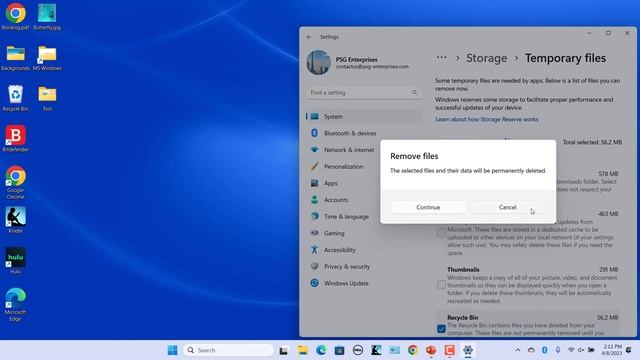Toggle the Delivery Optimization files checkbox
Image resolution: width=640 pixels, height=360 pixels.
pyautogui.click(x=441, y=233)
